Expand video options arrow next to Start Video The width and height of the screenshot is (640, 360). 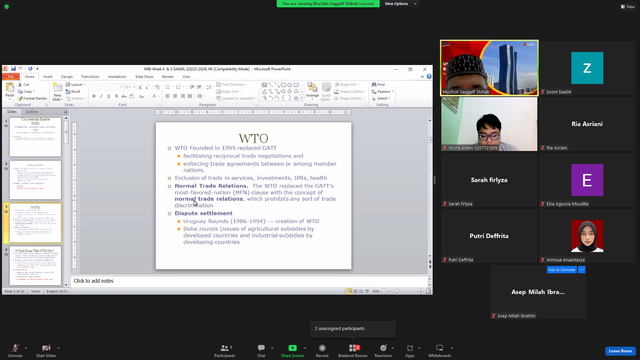(58, 348)
